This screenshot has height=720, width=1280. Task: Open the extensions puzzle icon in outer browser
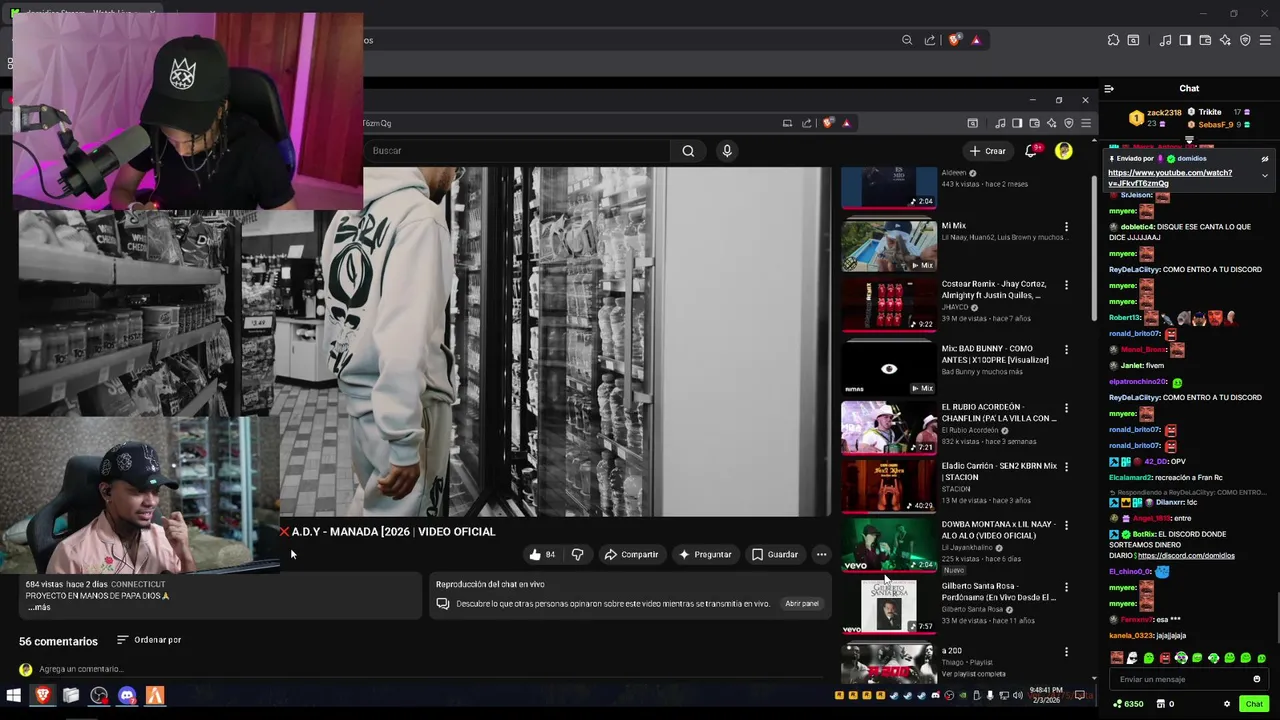point(1113,40)
